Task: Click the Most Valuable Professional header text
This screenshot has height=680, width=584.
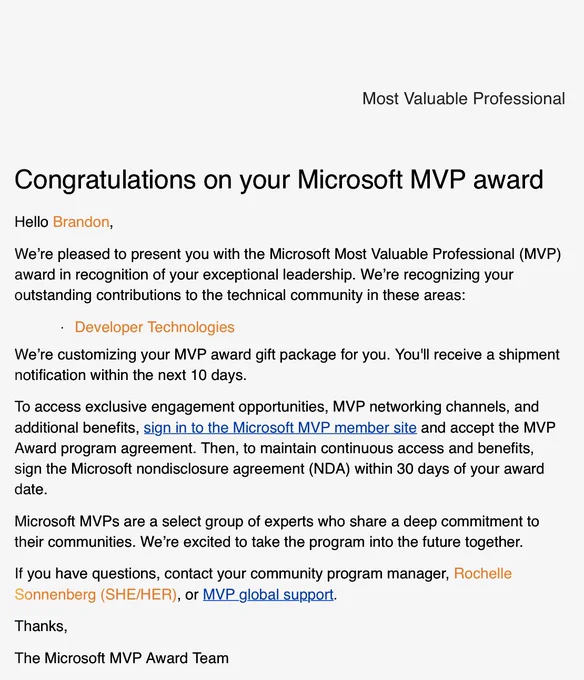Action: 463,99
